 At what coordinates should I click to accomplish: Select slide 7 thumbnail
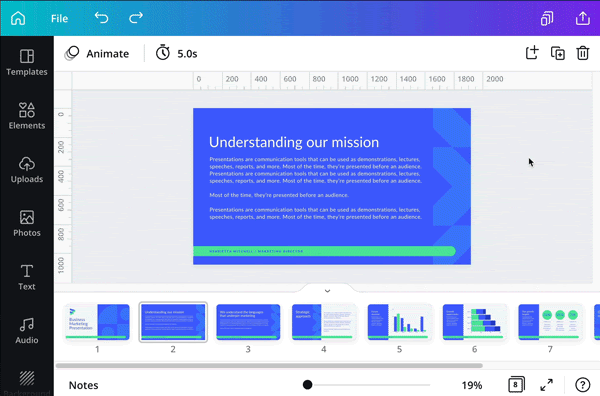click(550, 322)
